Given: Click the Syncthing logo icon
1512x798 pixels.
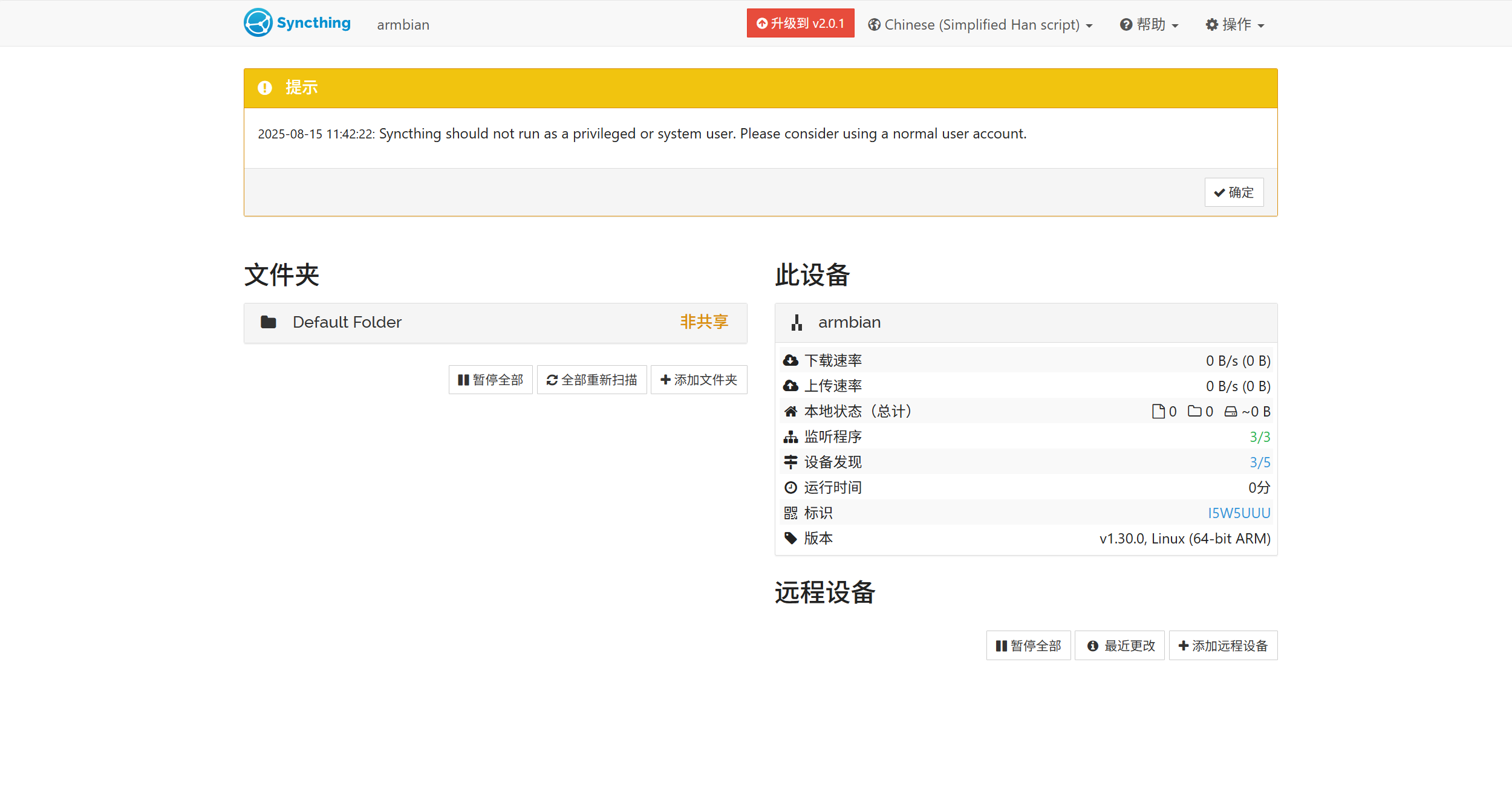Looking at the screenshot, I should (258, 23).
